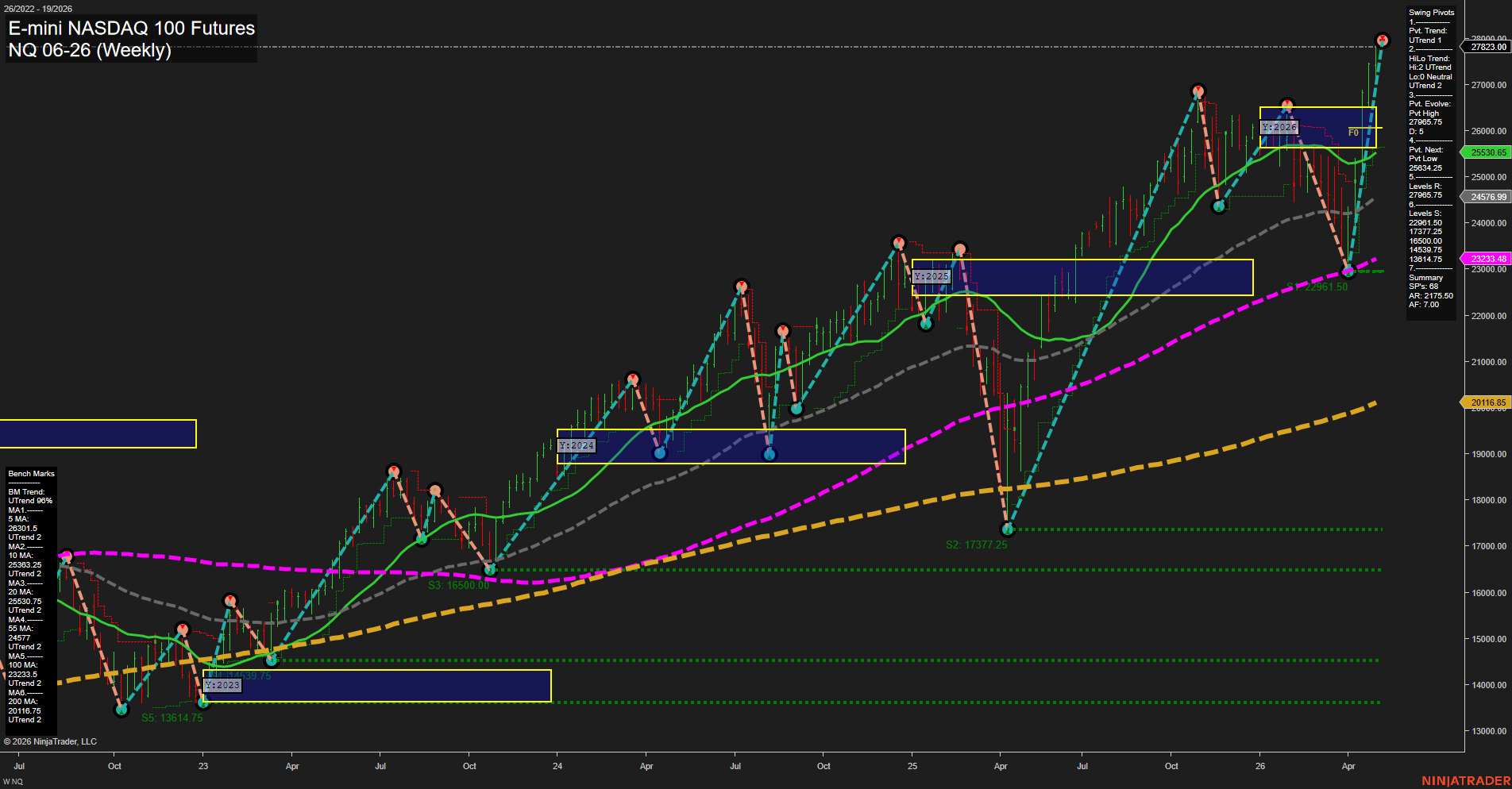Click the 25634.25 pivot low value
Screen dimensions: 1512x789
pos(1425,168)
